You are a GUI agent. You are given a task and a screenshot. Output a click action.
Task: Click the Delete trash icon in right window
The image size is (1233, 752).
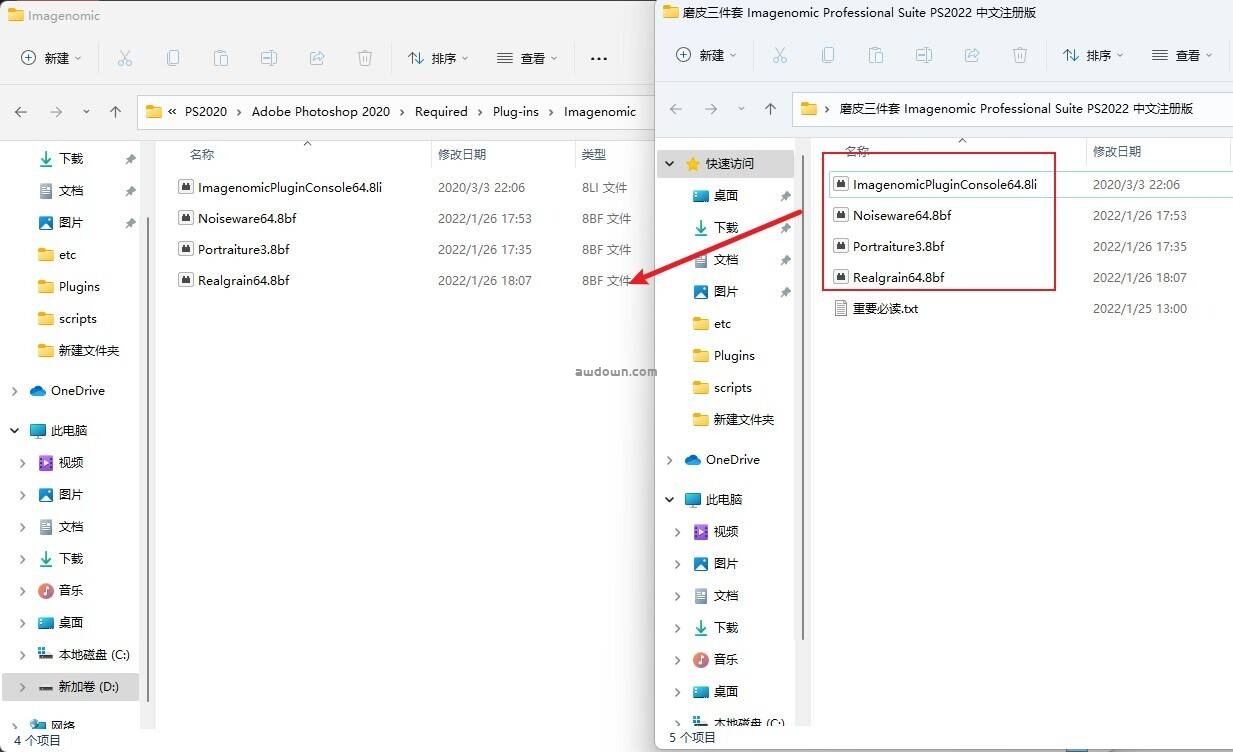click(1020, 55)
